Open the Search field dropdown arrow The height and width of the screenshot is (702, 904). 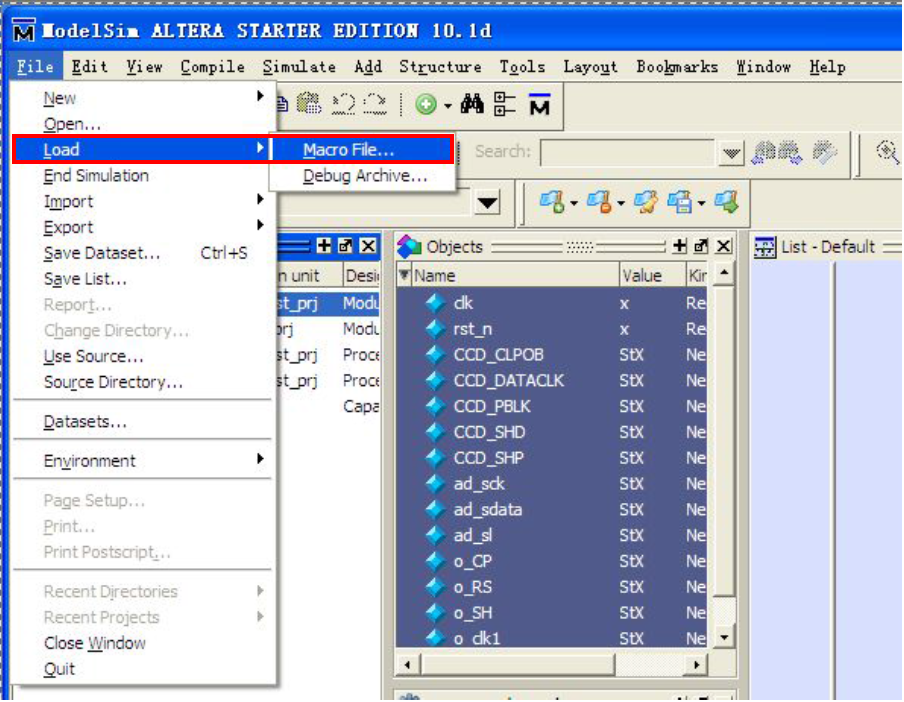[732, 153]
